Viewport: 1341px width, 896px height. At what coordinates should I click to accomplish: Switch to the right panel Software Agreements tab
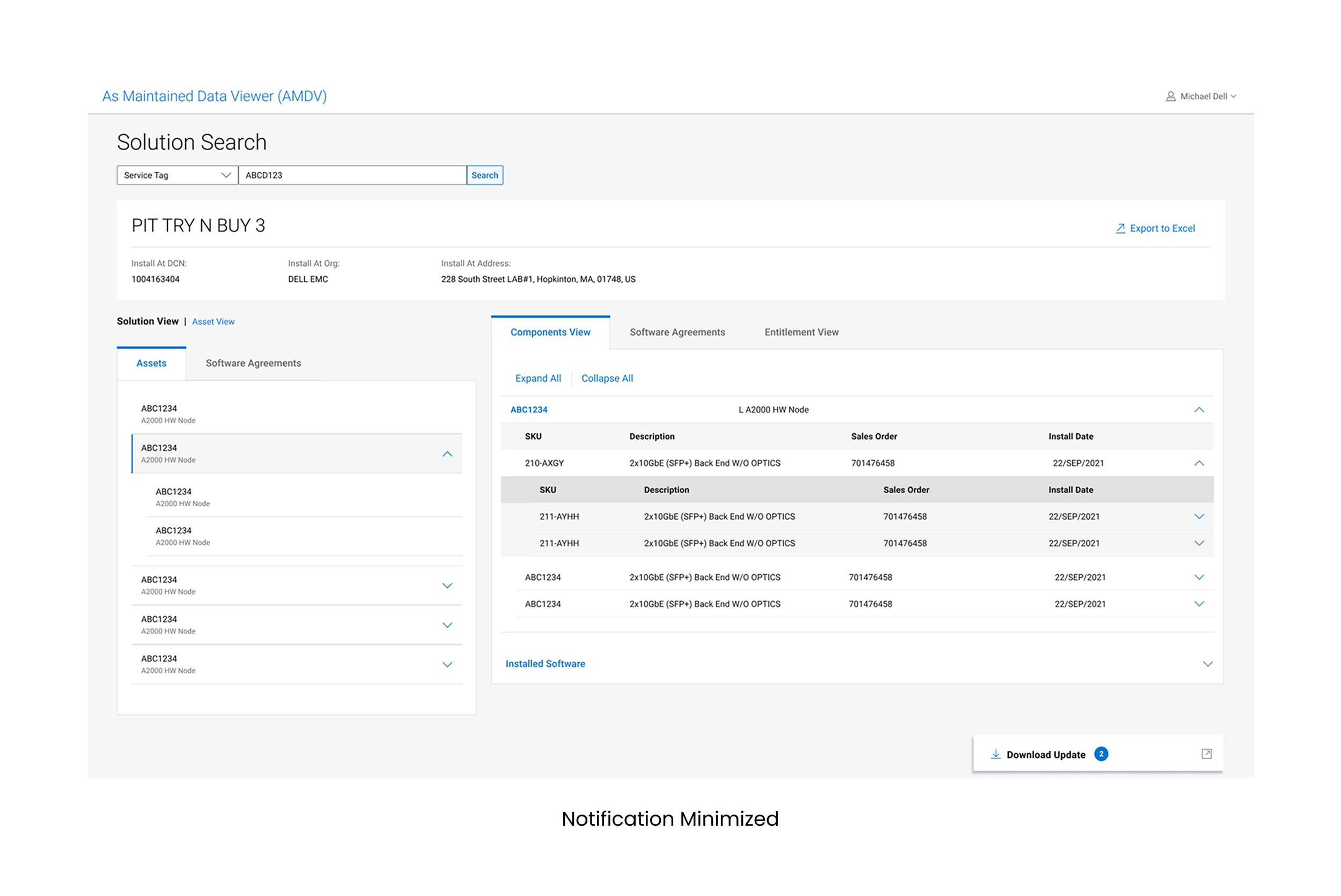[677, 332]
